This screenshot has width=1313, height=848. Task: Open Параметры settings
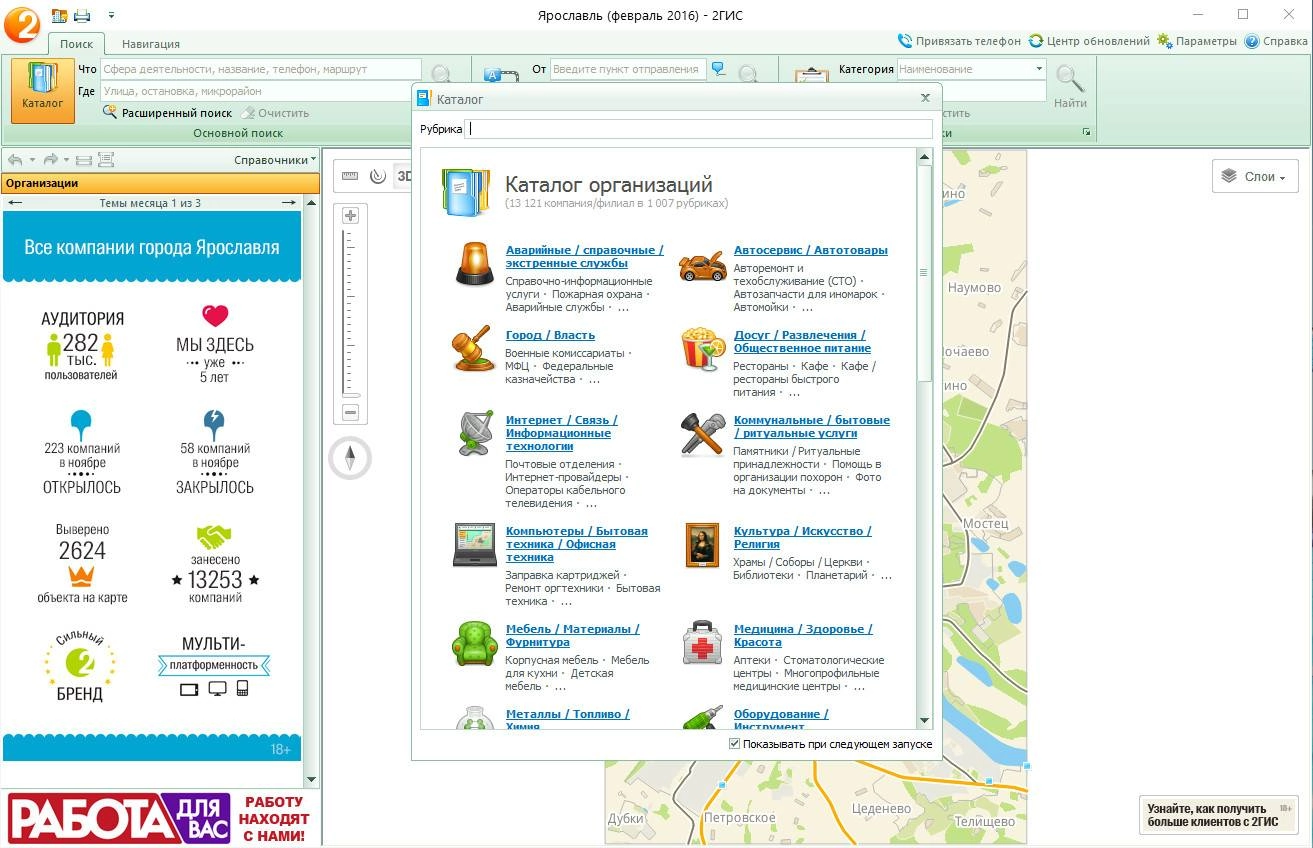pos(1197,41)
